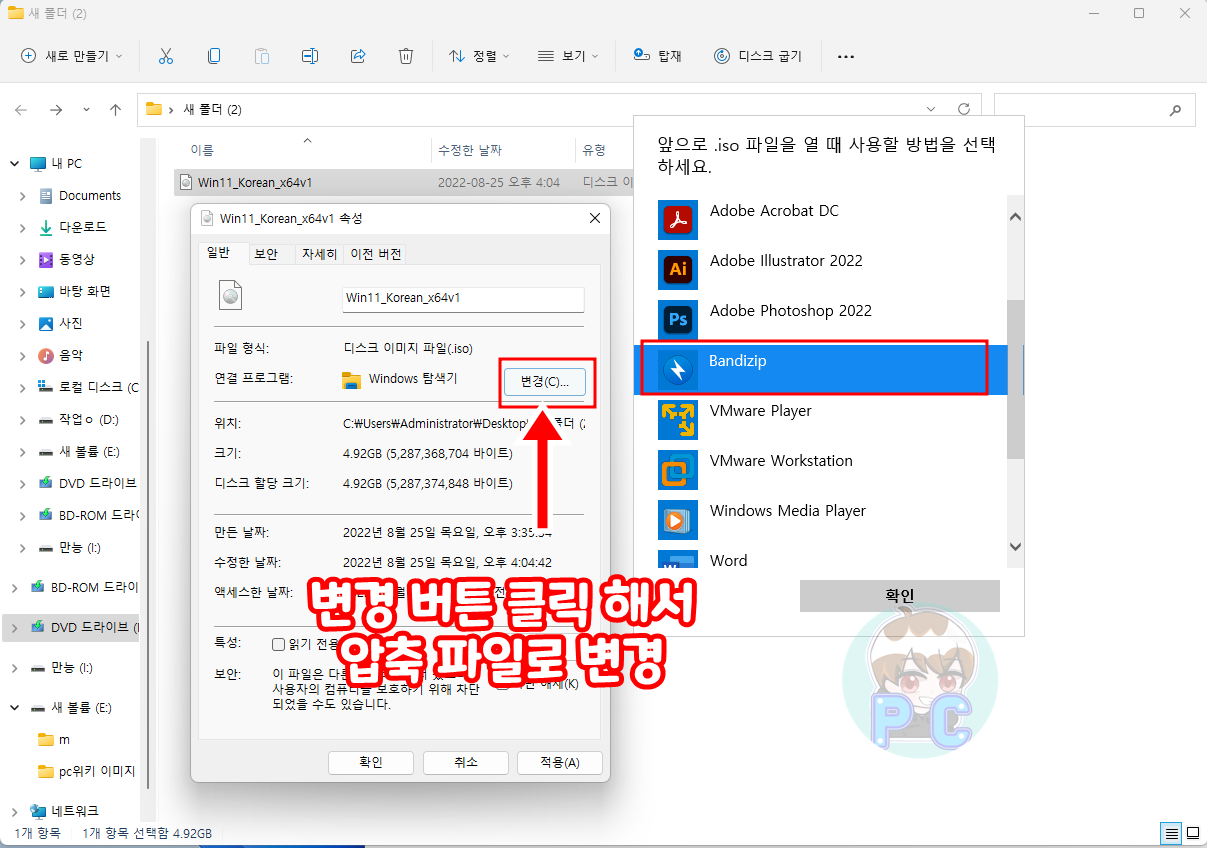Select the Win11_Korean_x64v1 file row
Image resolution: width=1207 pixels, height=848 pixels.
[x=405, y=182]
